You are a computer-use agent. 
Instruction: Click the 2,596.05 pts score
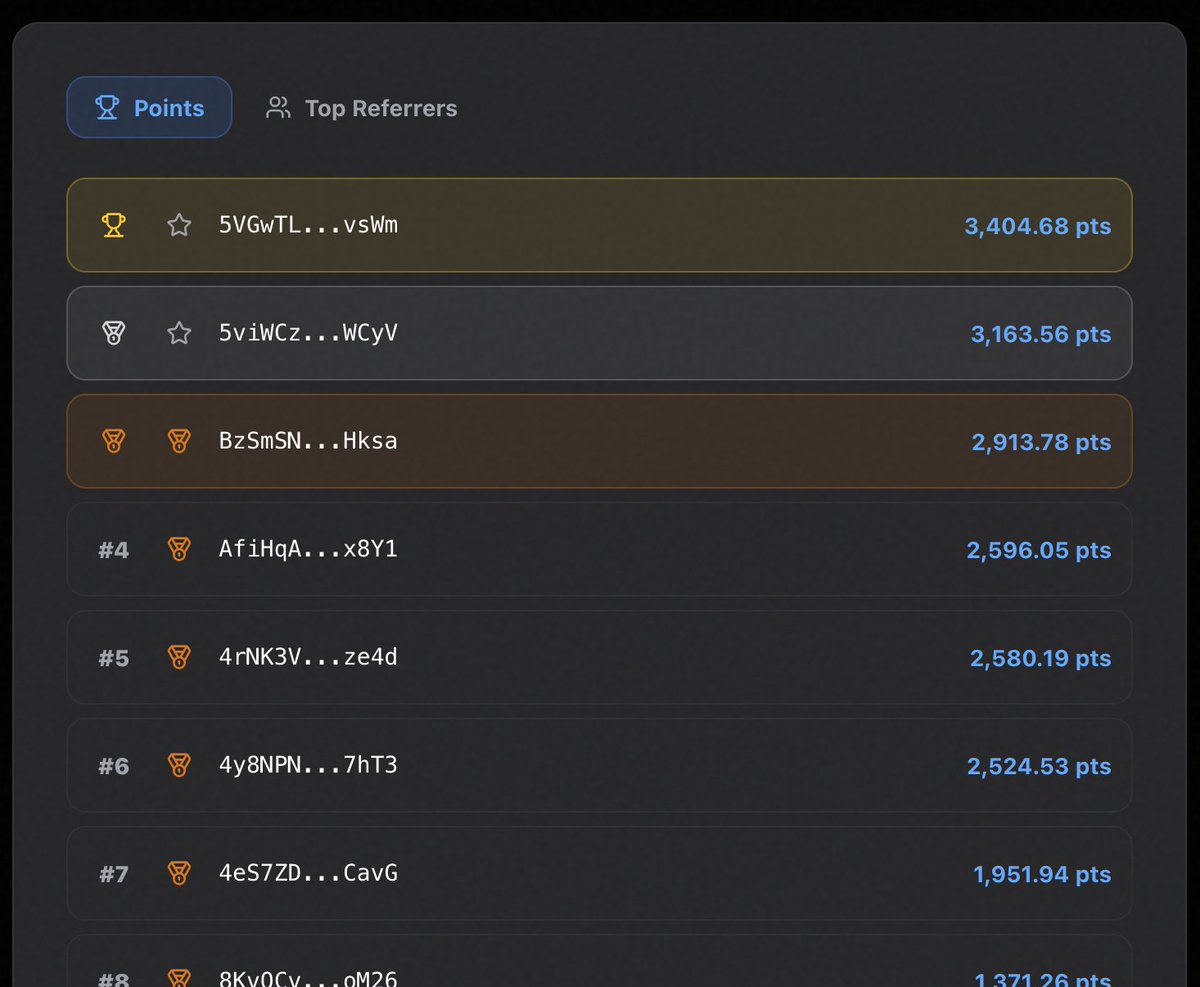click(x=1039, y=550)
